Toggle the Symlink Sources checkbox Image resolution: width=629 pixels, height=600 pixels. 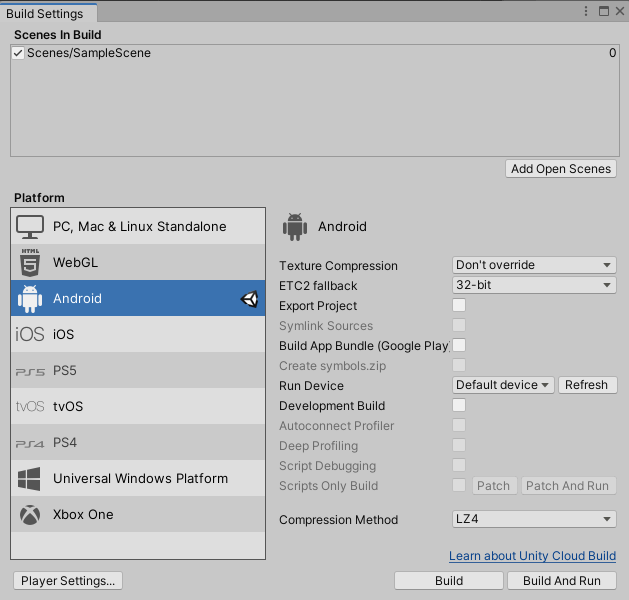(459, 325)
